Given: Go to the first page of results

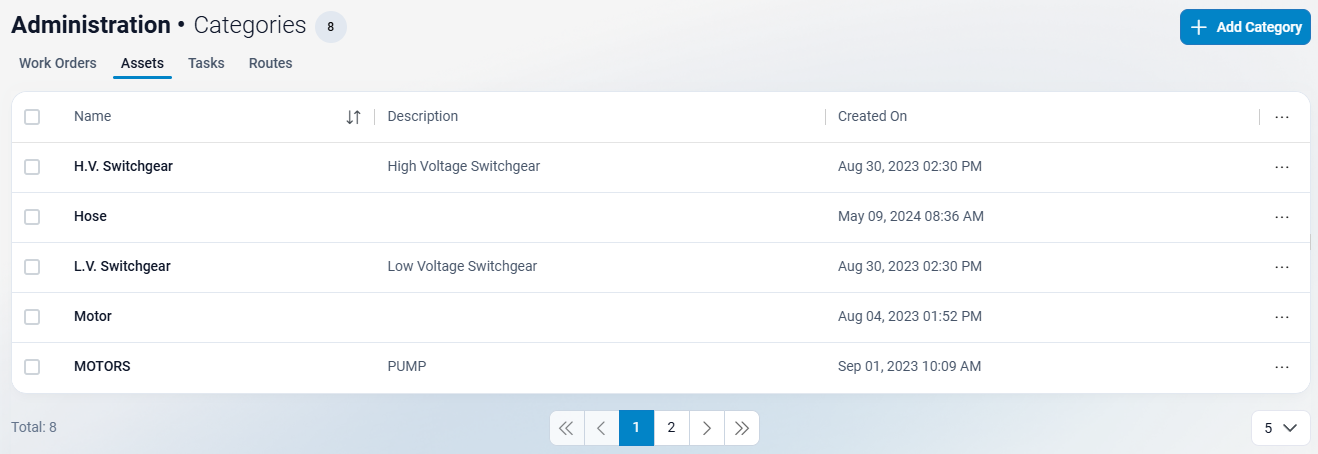Looking at the screenshot, I should [566, 428].
